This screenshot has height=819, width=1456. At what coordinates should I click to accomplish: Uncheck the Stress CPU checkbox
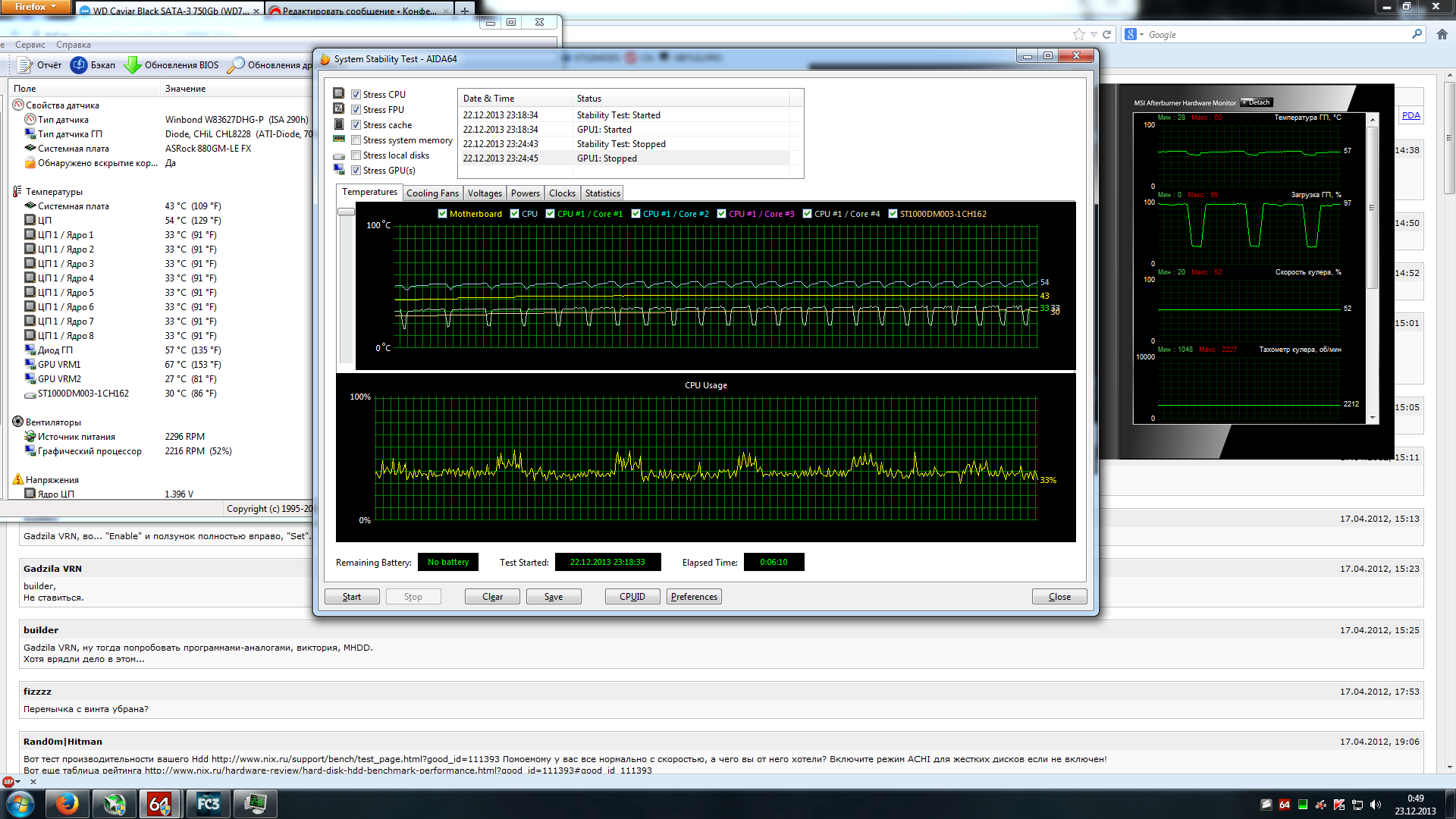click(x=356, y=95)
